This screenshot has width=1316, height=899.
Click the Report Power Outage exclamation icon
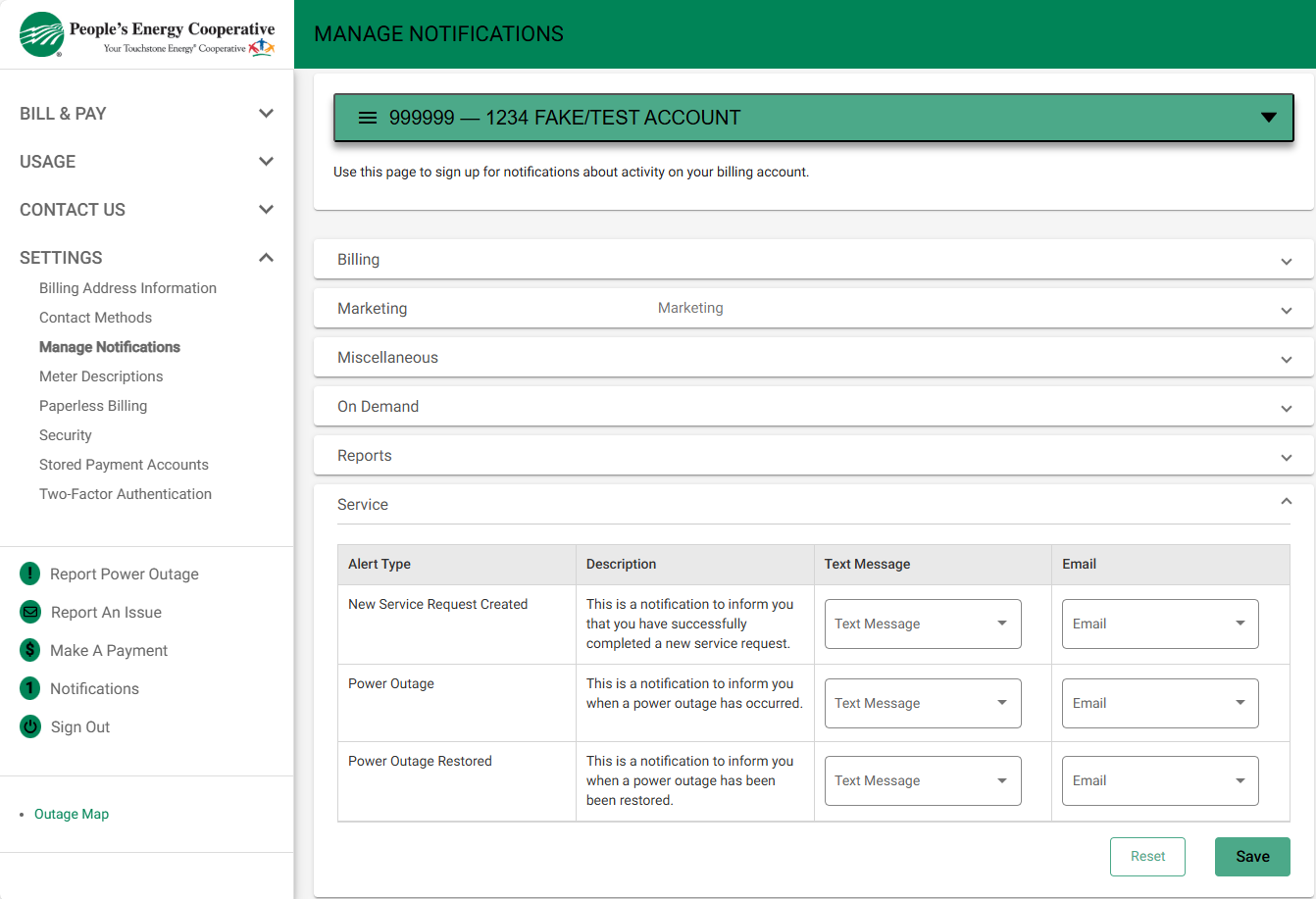click(30, 574)
